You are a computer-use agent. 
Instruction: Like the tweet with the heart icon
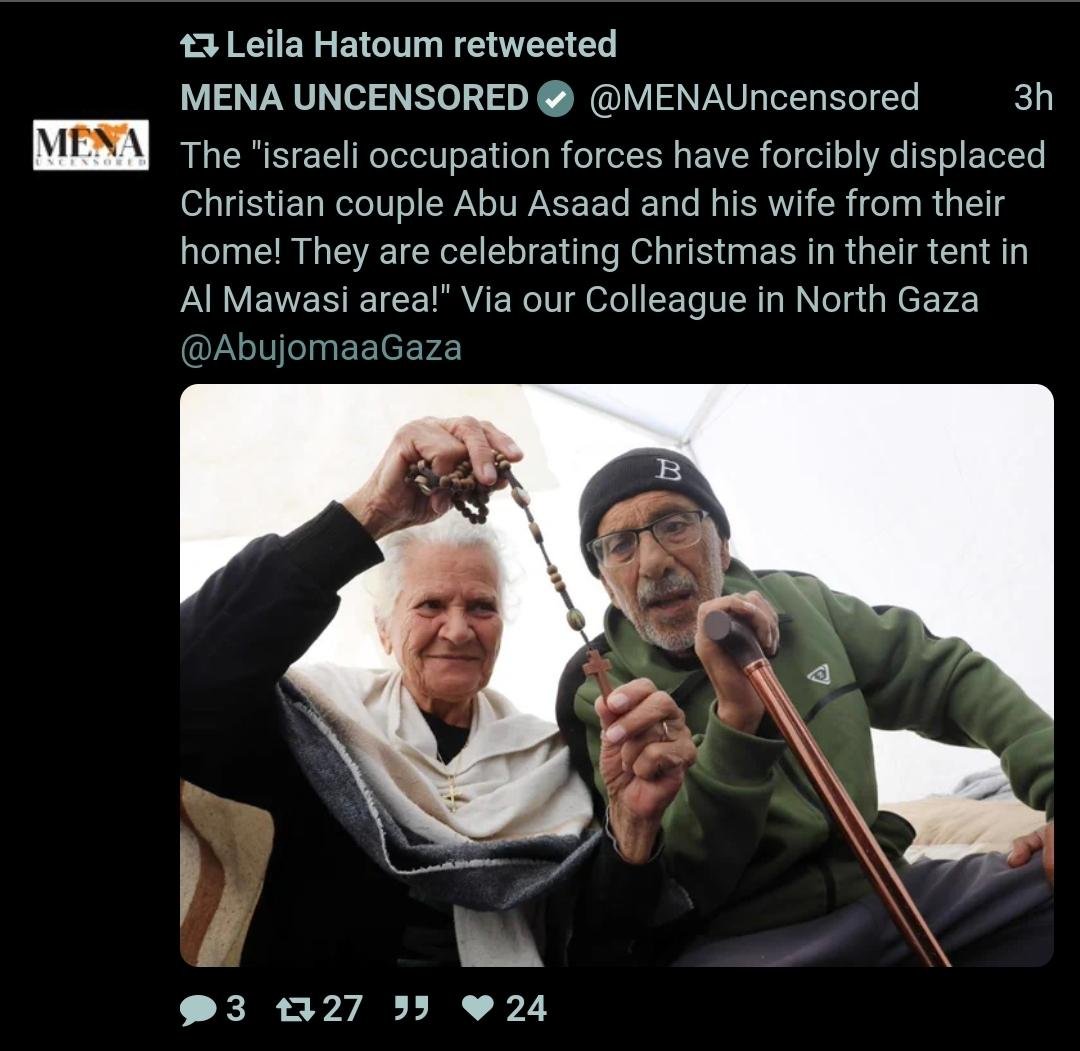pyautogui.click(x=477, y=1009)
